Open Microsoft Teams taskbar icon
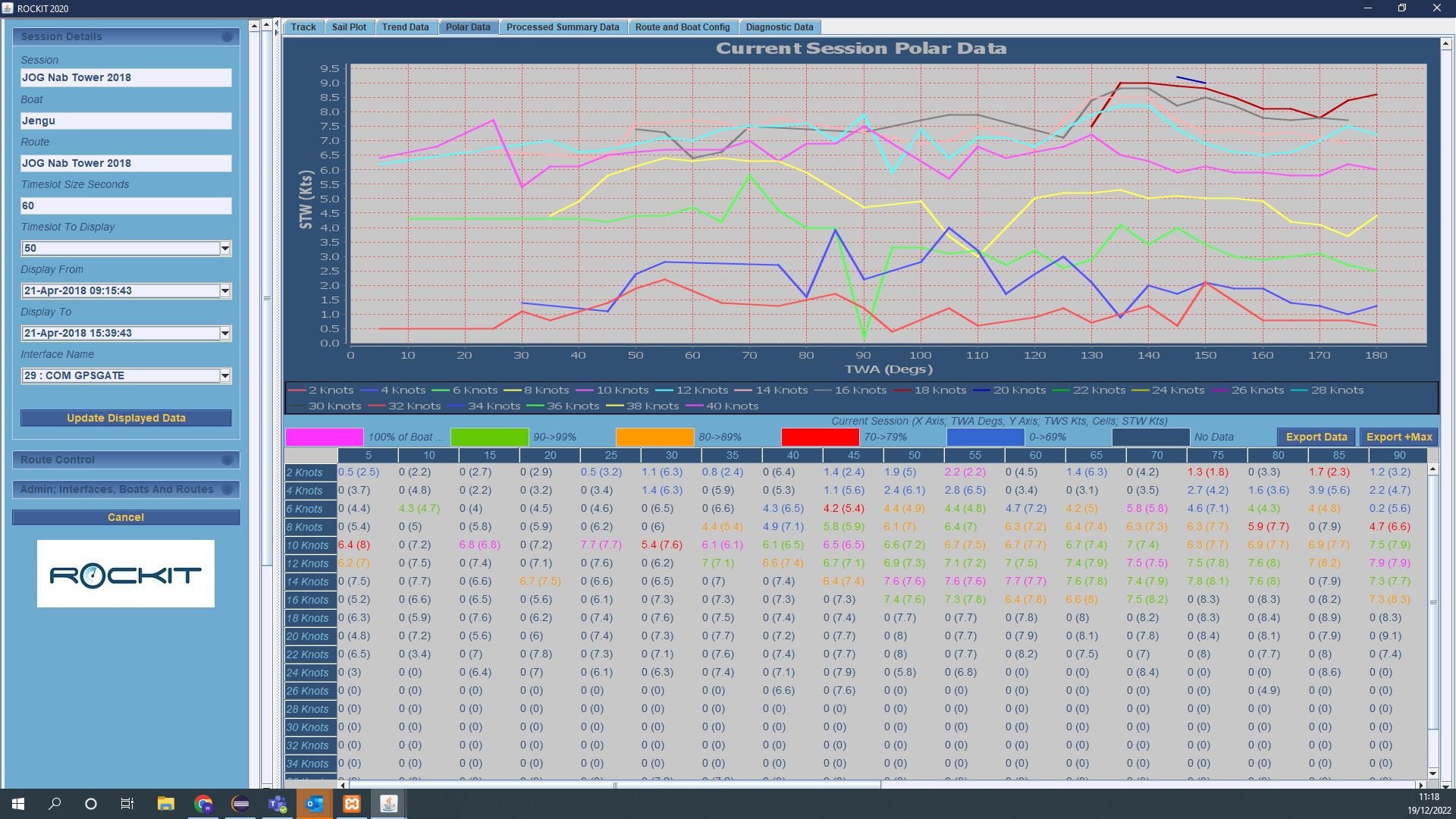 tap(278, 804)
